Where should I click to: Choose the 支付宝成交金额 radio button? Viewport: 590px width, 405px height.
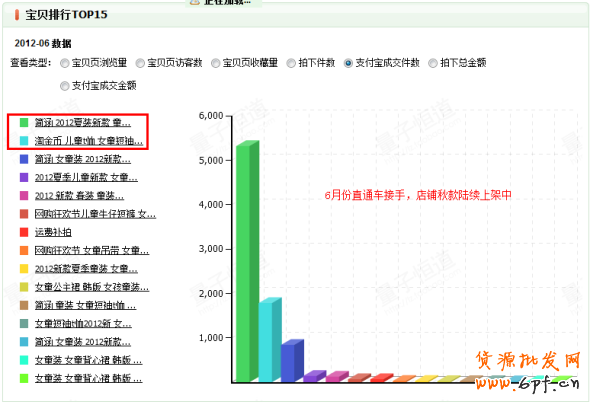[x=65, y=86]
